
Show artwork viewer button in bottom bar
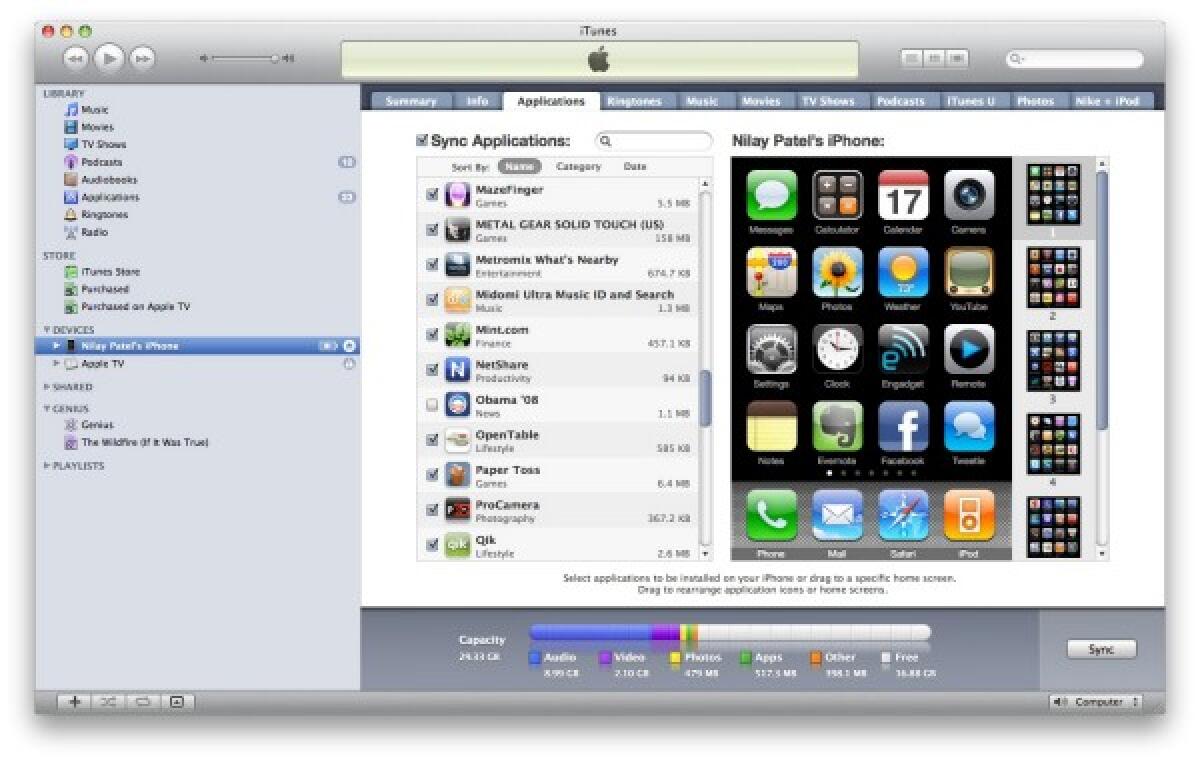tap(177, 702)
